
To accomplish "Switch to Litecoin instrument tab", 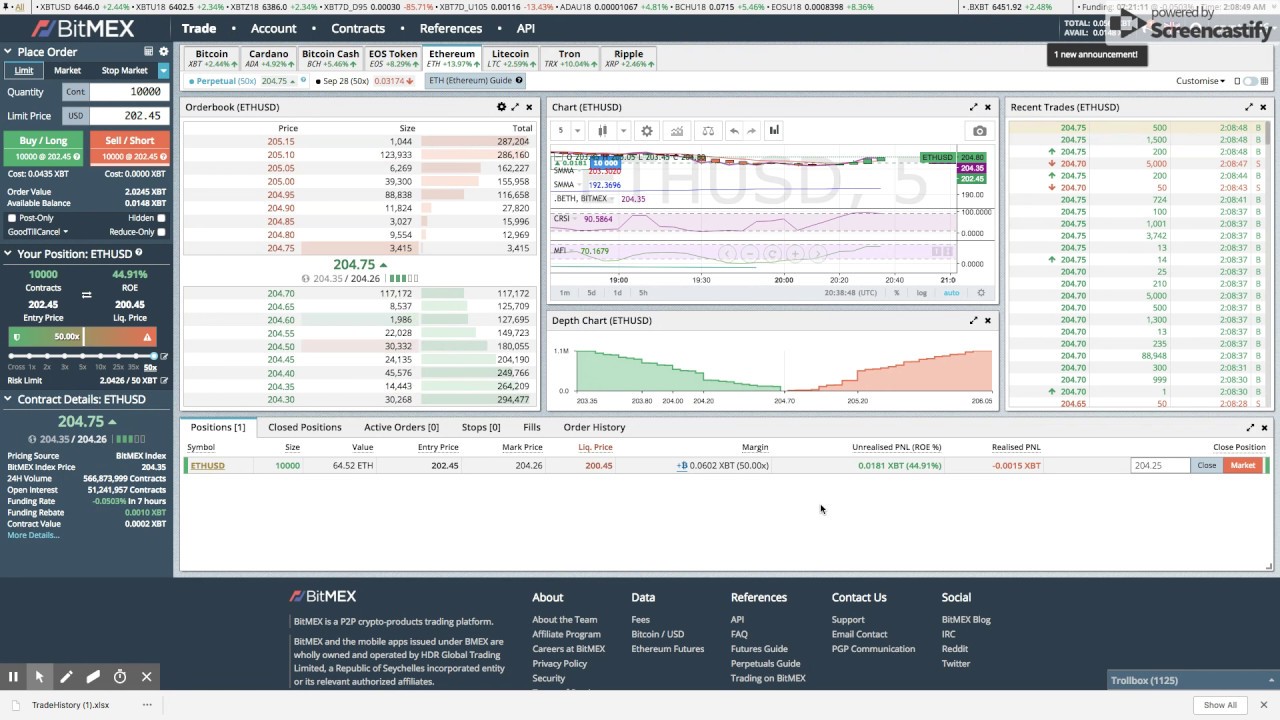I will [x=509, y=58].
